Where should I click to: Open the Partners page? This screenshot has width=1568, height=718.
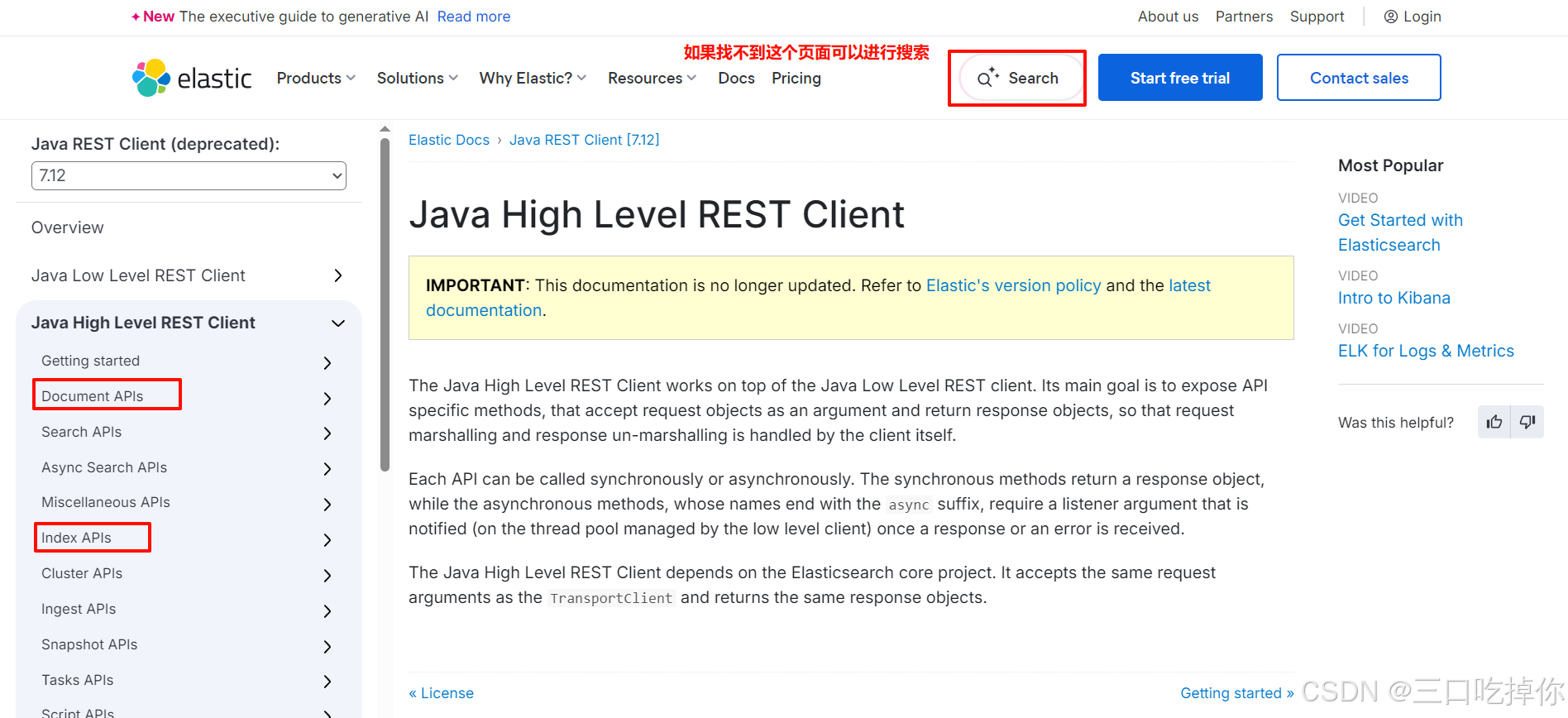point(1244,17)
